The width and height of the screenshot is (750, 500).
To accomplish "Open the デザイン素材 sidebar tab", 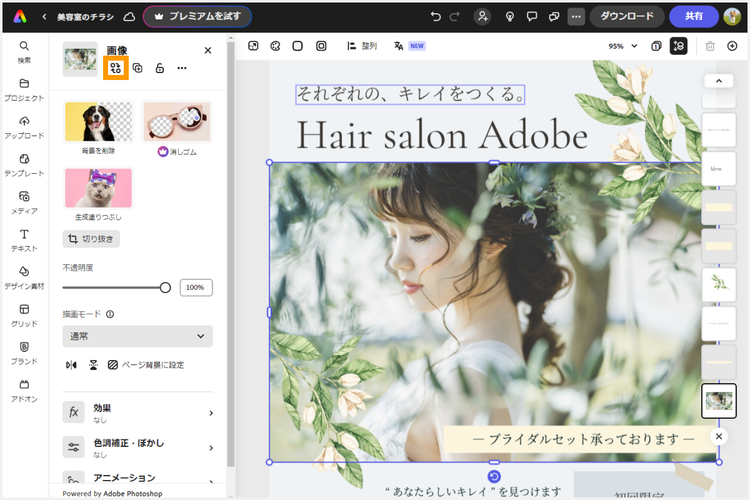I will [x=24, y=278].
